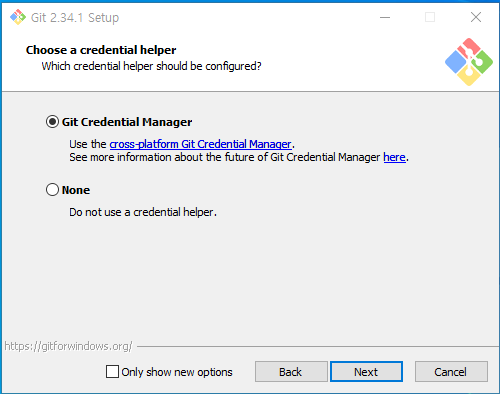The height and width of the screenshot is (394, 500).
Task: Select the Git Credential Manager radio button
Action: point(52,122)
